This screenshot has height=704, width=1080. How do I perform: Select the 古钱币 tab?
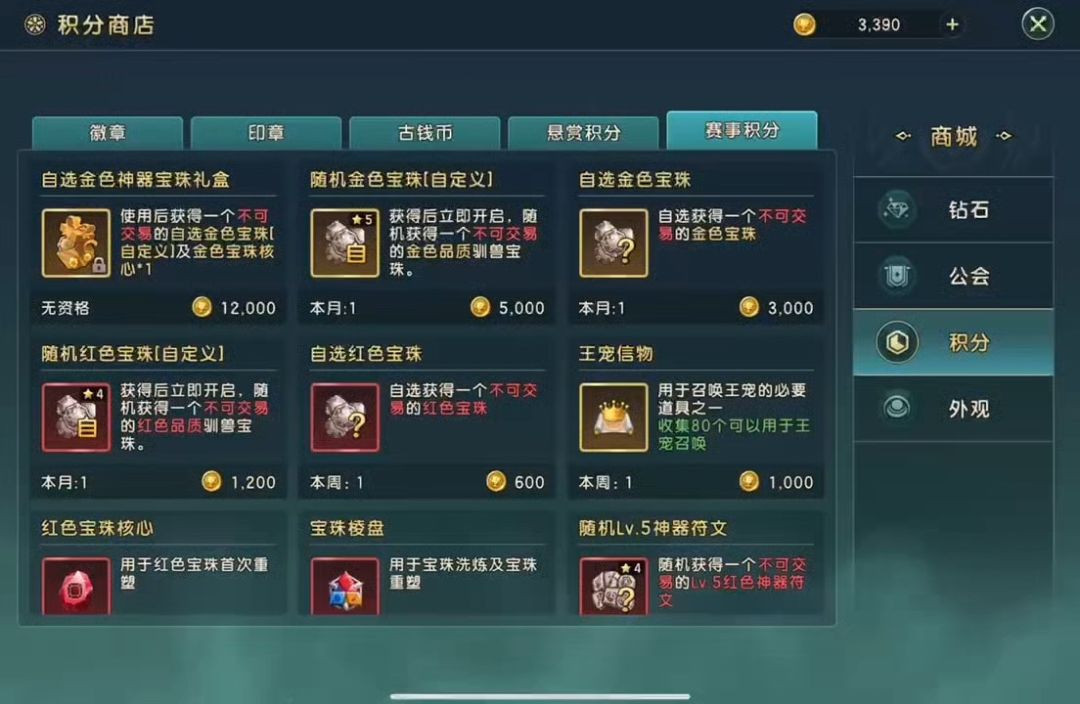pyautogui.click(x=425, y=132)
